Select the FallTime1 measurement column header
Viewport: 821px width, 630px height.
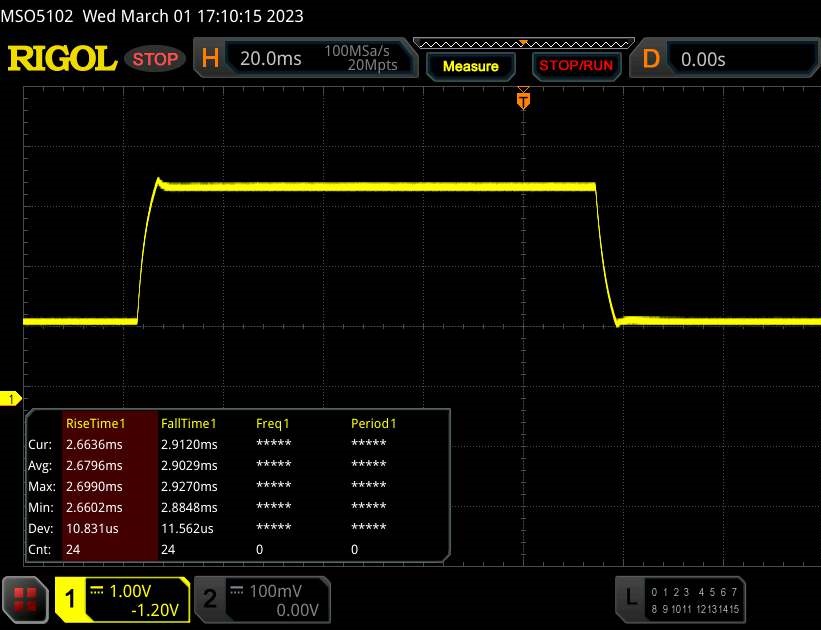[x=188, y=423]
